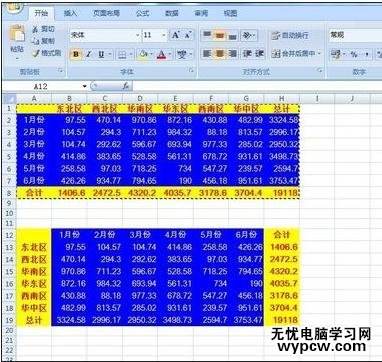Expand the 对齐方式 group dialog launcher

tap(320, 71)
